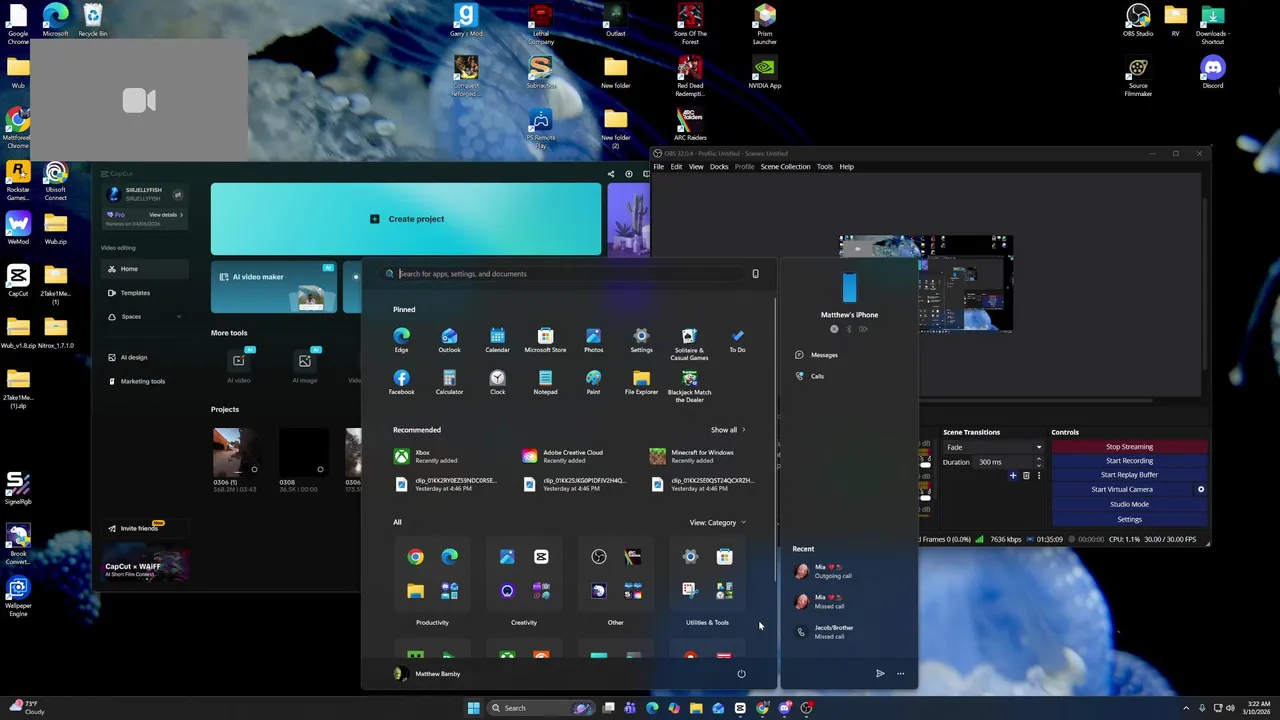Open Scene Collection menu in OBS
This screenshot has width=1280, height=720.
785,167
